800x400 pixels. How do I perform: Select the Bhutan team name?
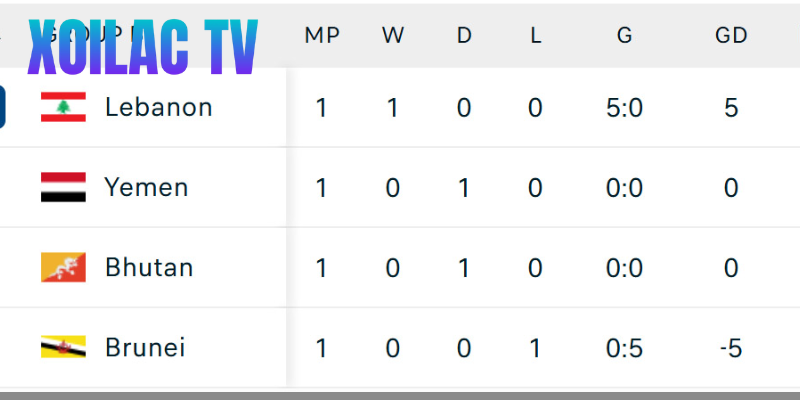pyautogui.click(x=149, y=267)
